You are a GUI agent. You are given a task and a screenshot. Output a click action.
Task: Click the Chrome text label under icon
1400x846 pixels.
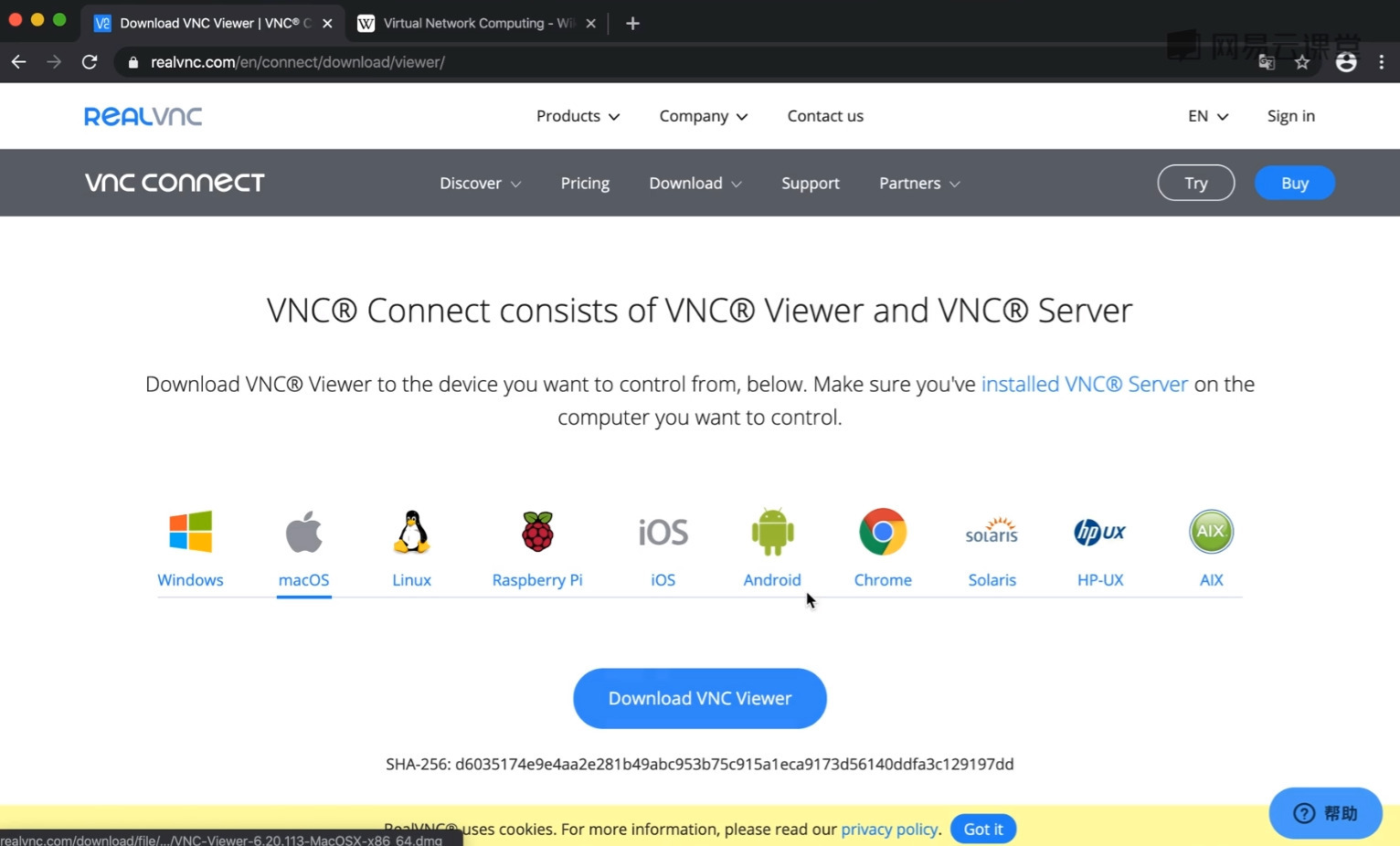(883, 580)
